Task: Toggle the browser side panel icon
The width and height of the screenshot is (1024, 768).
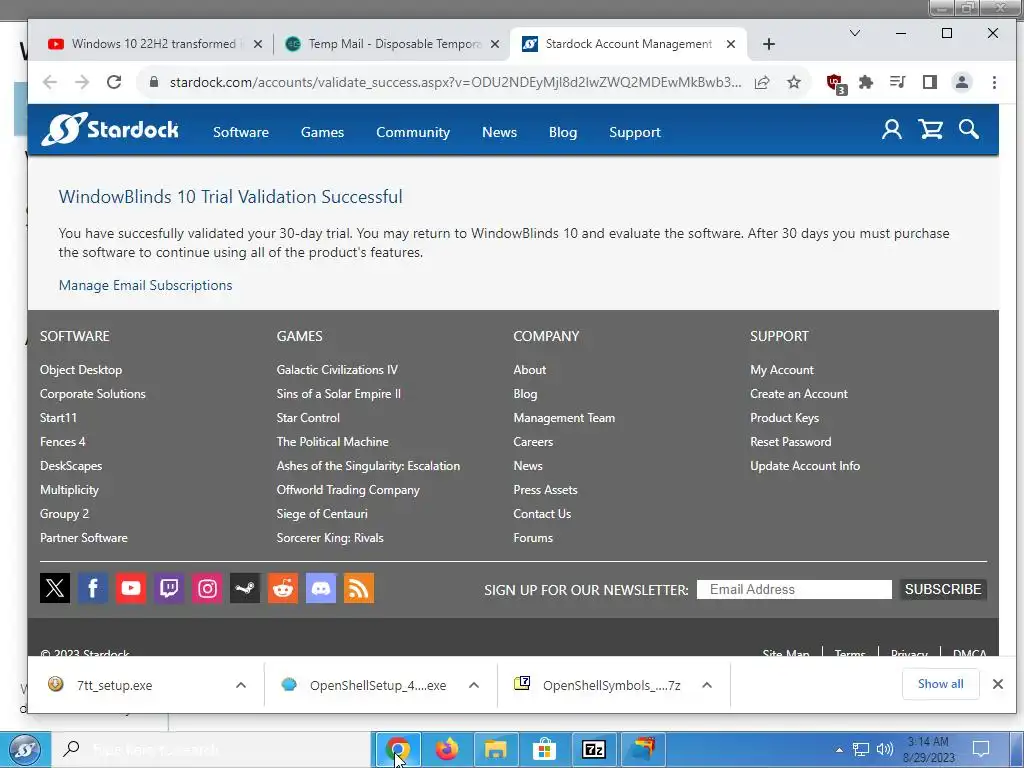Action: (x=930, y=82)
